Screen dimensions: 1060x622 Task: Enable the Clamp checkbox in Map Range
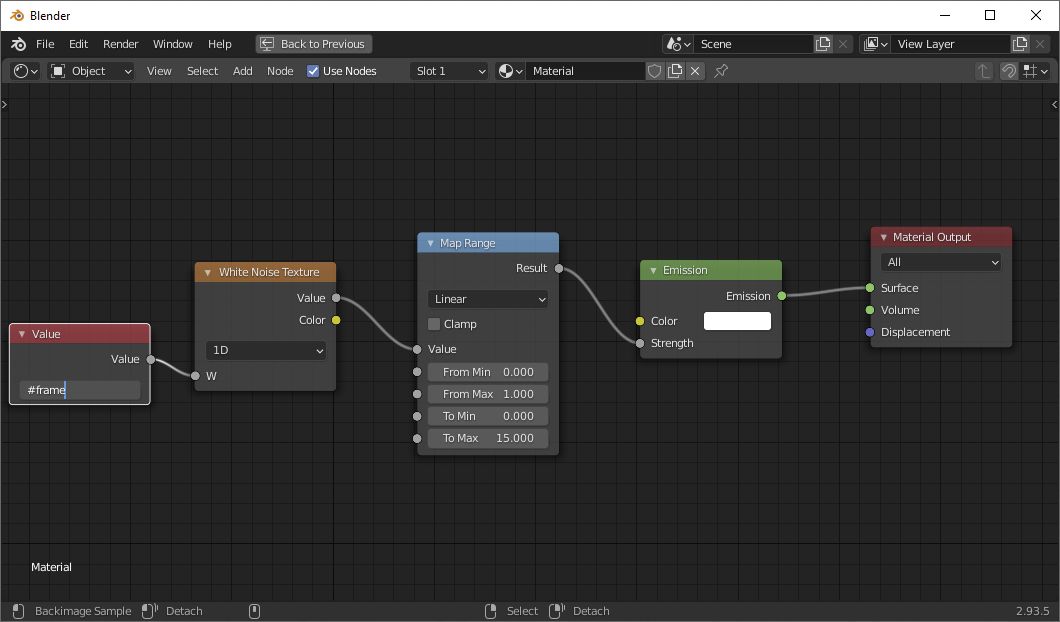coord(434,325)
